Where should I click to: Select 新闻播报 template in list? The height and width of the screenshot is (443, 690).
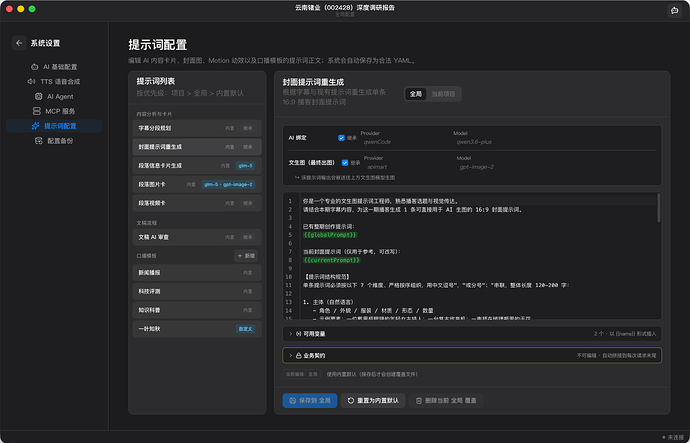[x=197, y=273]
